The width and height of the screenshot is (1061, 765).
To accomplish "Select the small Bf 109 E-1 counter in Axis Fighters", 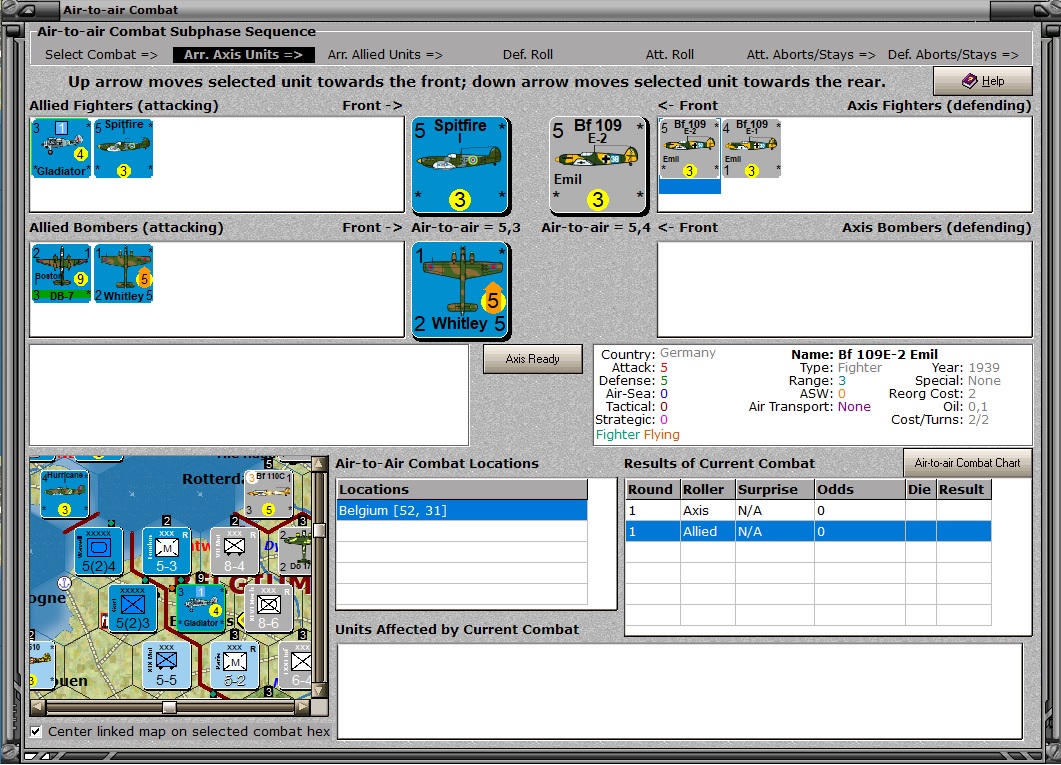I will tap(751, 149).
